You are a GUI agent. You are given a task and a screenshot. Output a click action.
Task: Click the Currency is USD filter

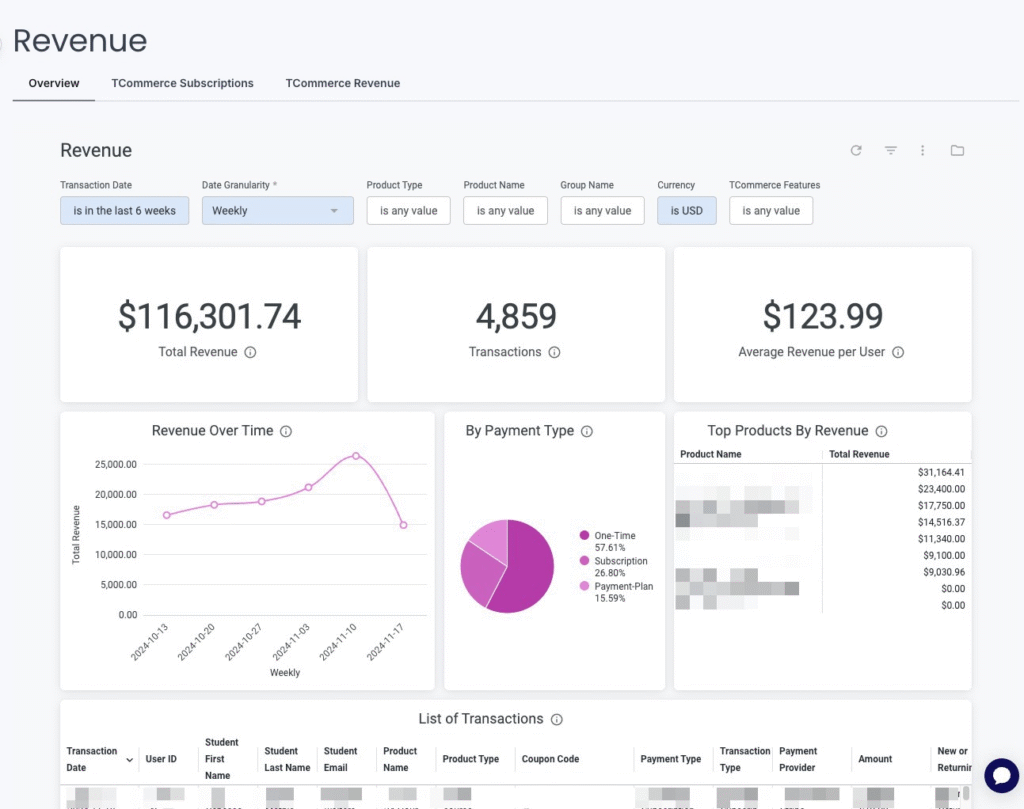[686, 211]
